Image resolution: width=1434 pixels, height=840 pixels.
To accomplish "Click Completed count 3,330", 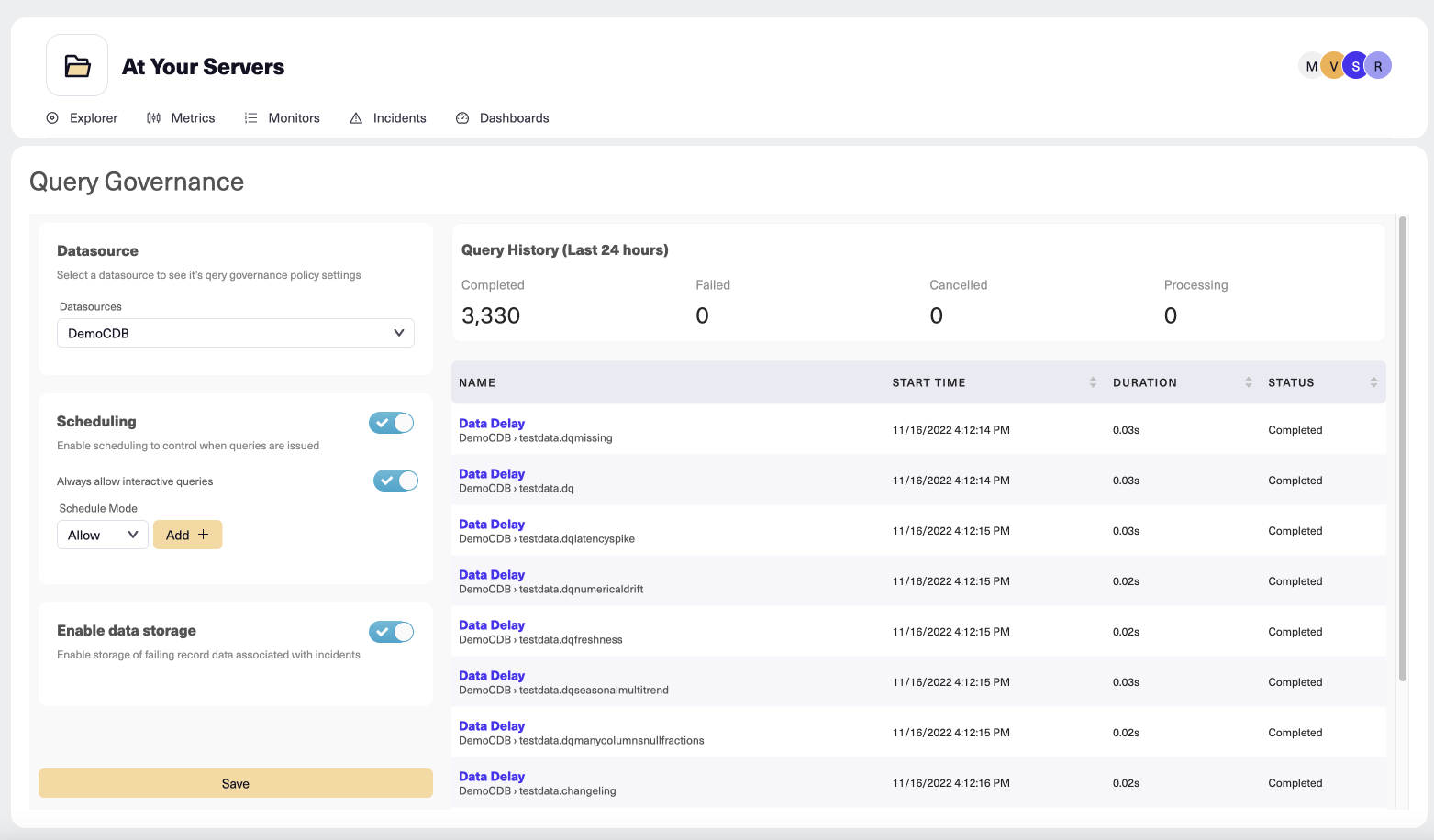I will click(x=491, y=315).
